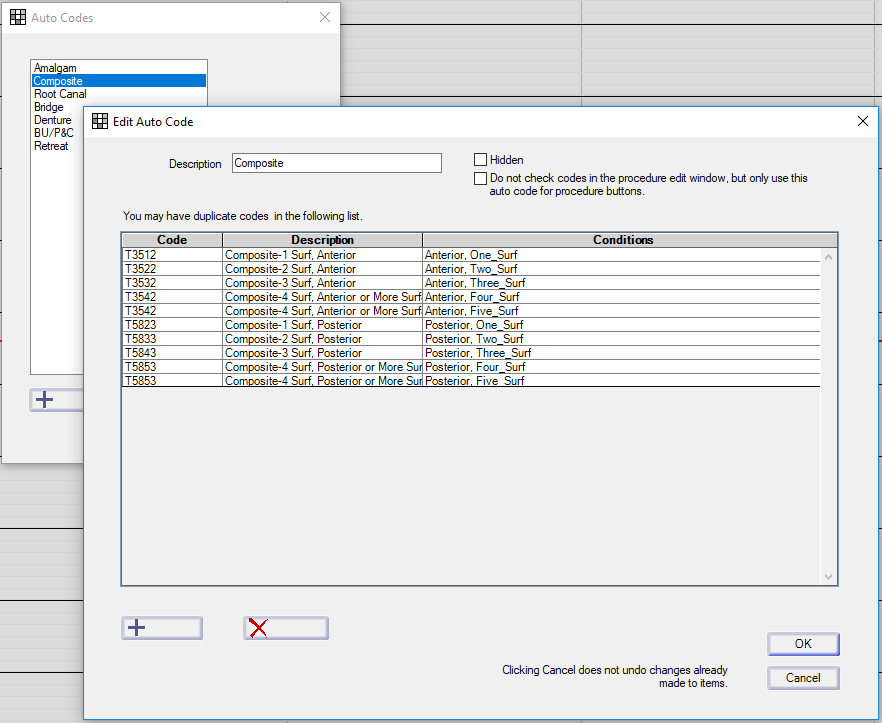Enable the Hidden checkbox
The height and width of the screenshot is (723, 882).
[x=480, y=160]
